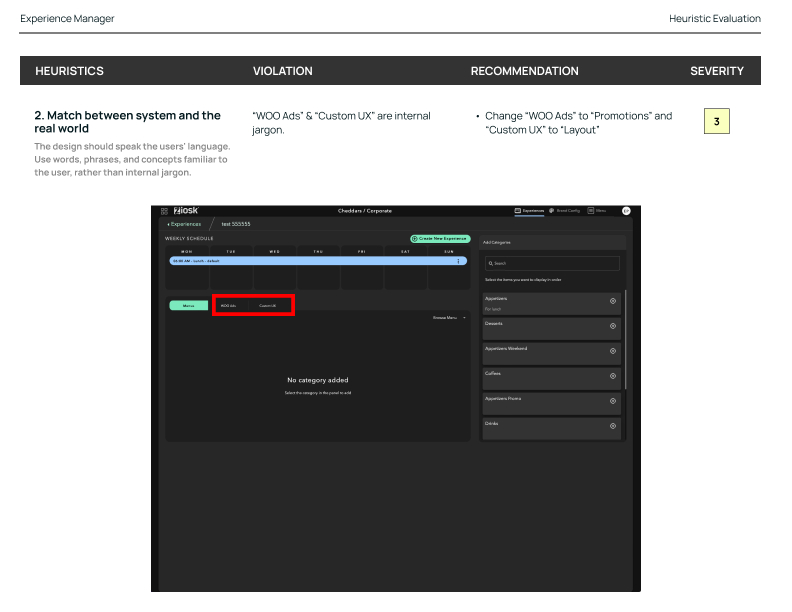Click the category Search field
This screenshot has height=612, width=792.
[551, 263]
